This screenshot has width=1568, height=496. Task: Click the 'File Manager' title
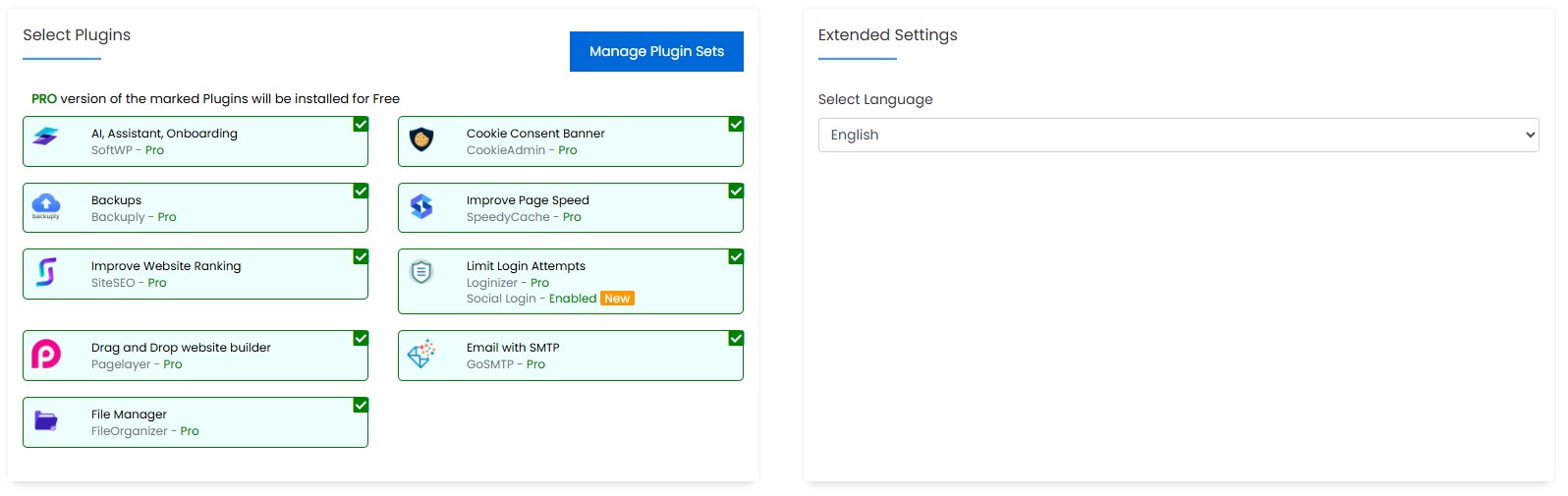[x=129, y=414]
